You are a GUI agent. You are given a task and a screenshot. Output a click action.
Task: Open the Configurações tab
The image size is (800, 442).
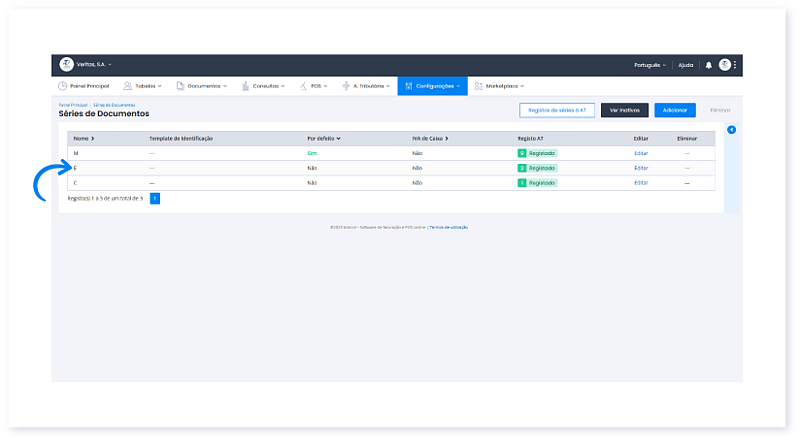pos(432,86)
